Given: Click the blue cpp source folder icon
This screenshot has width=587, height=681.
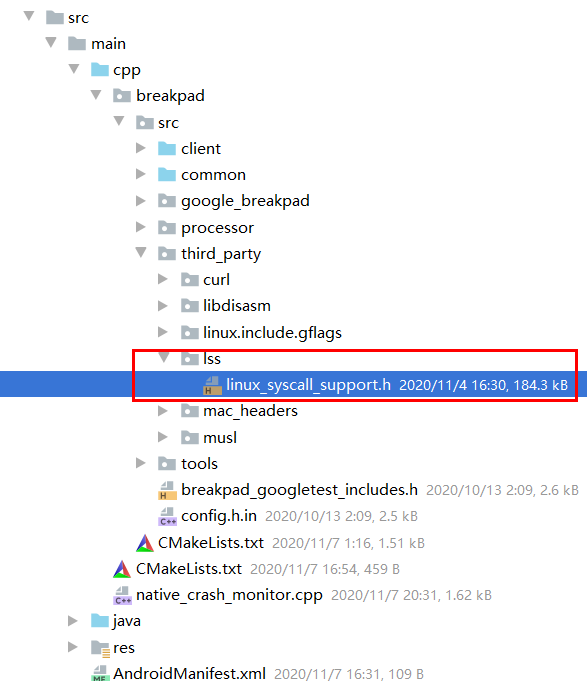Looking at the screenshot, I should click(100, 69).
